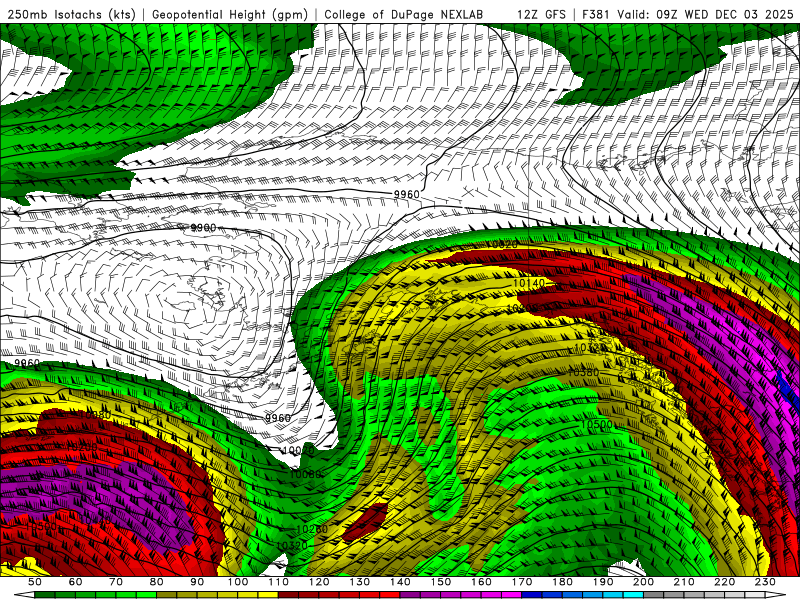The width and height of the screenshot is (800, 600).
Task: Click the legend value "110"
Action: 279,582
